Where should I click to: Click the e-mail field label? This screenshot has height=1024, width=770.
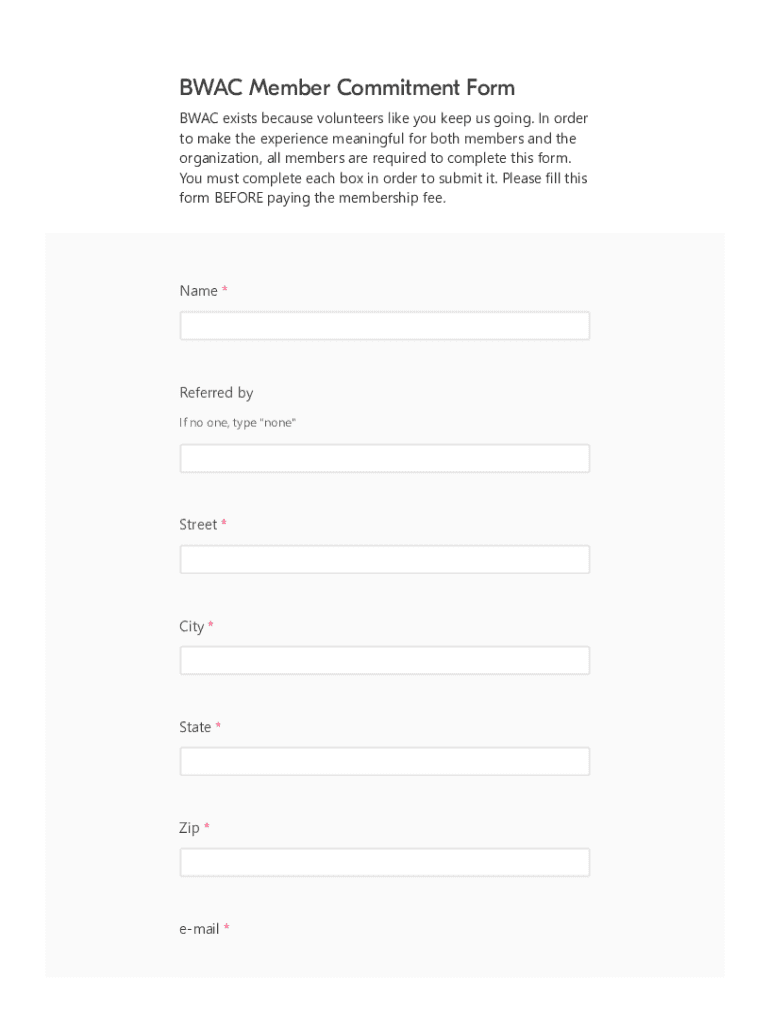pyautogui.click(x=199, y=929)
